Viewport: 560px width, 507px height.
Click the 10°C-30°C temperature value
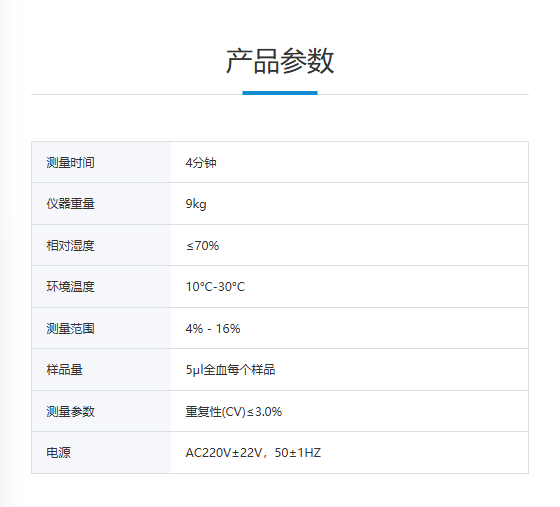[215, 287]
